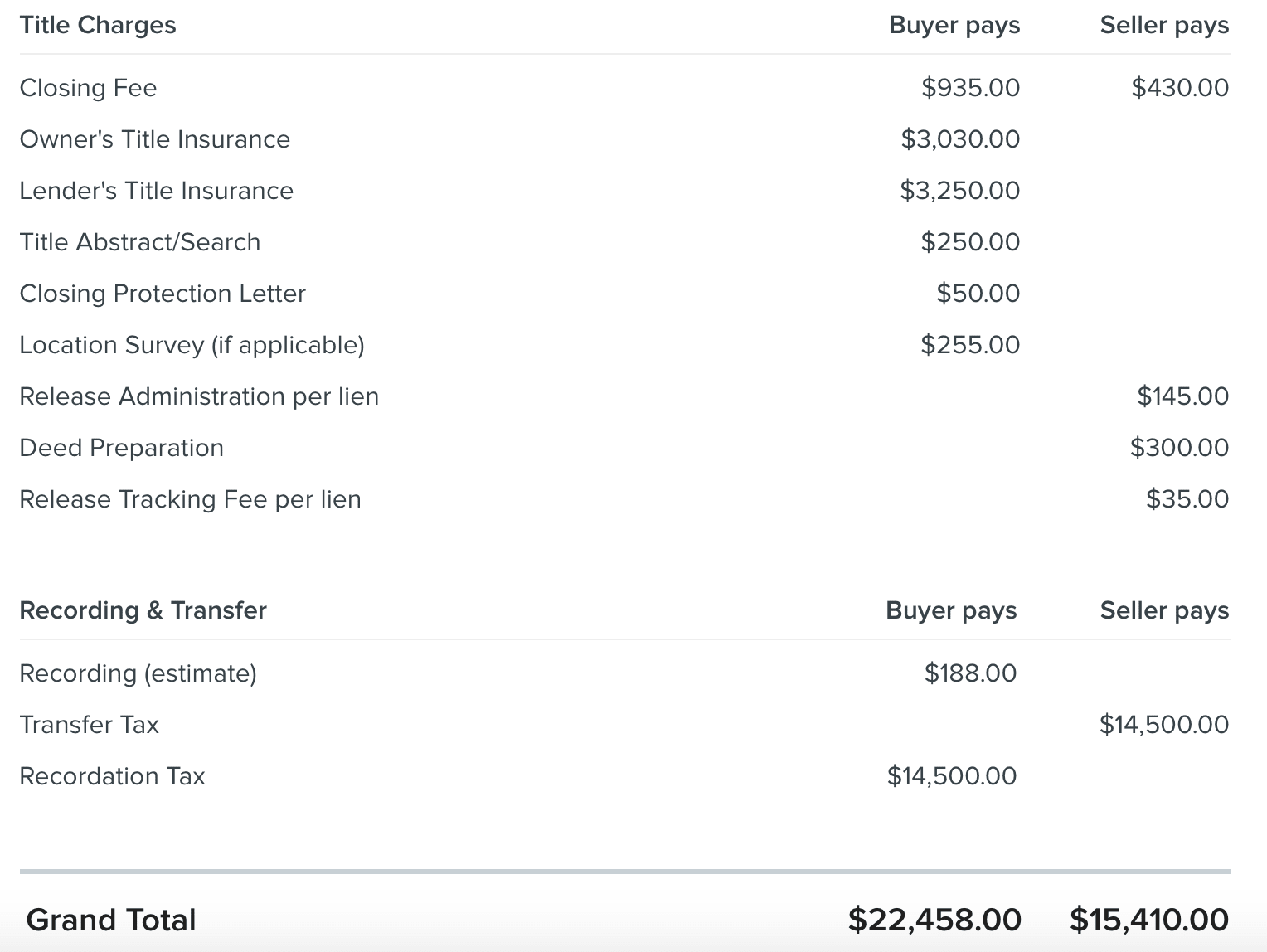The image size is (1267, 952).
Task: Click the Title Charges section heading
Action: click(x=98, y=26)
